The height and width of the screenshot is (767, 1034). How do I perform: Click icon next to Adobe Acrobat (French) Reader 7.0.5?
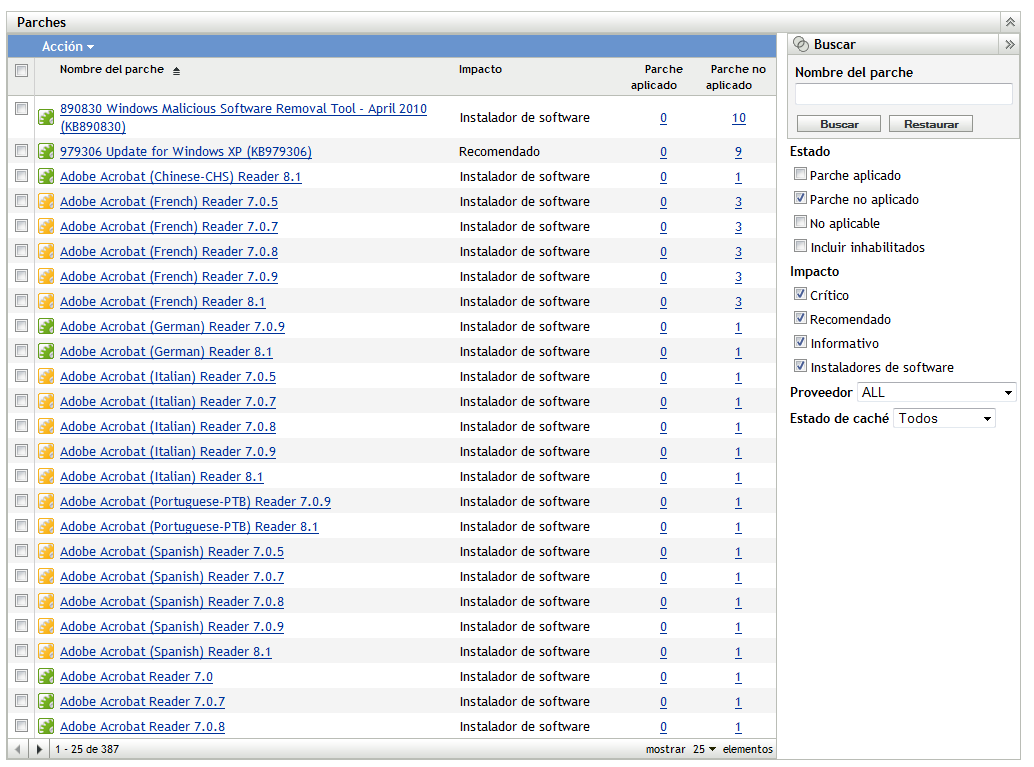(46, 202)
